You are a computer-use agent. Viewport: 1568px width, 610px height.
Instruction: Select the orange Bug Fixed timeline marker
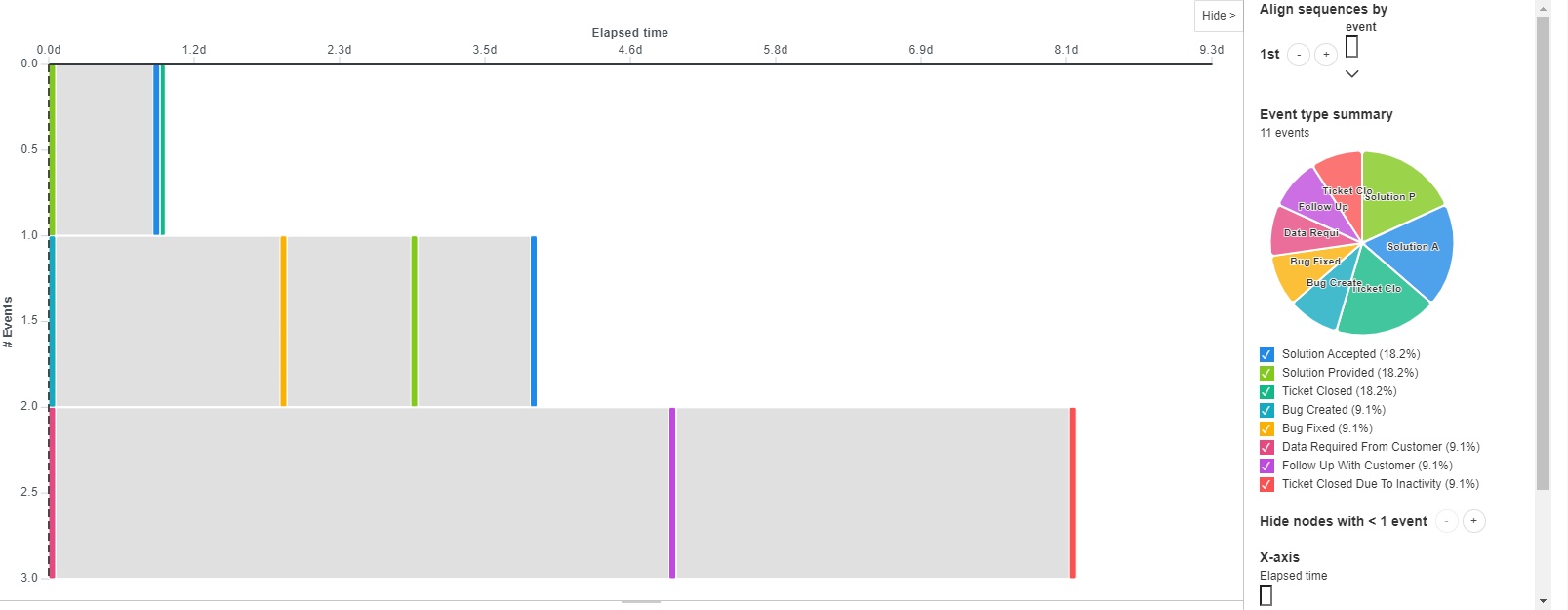pos(284,321)
